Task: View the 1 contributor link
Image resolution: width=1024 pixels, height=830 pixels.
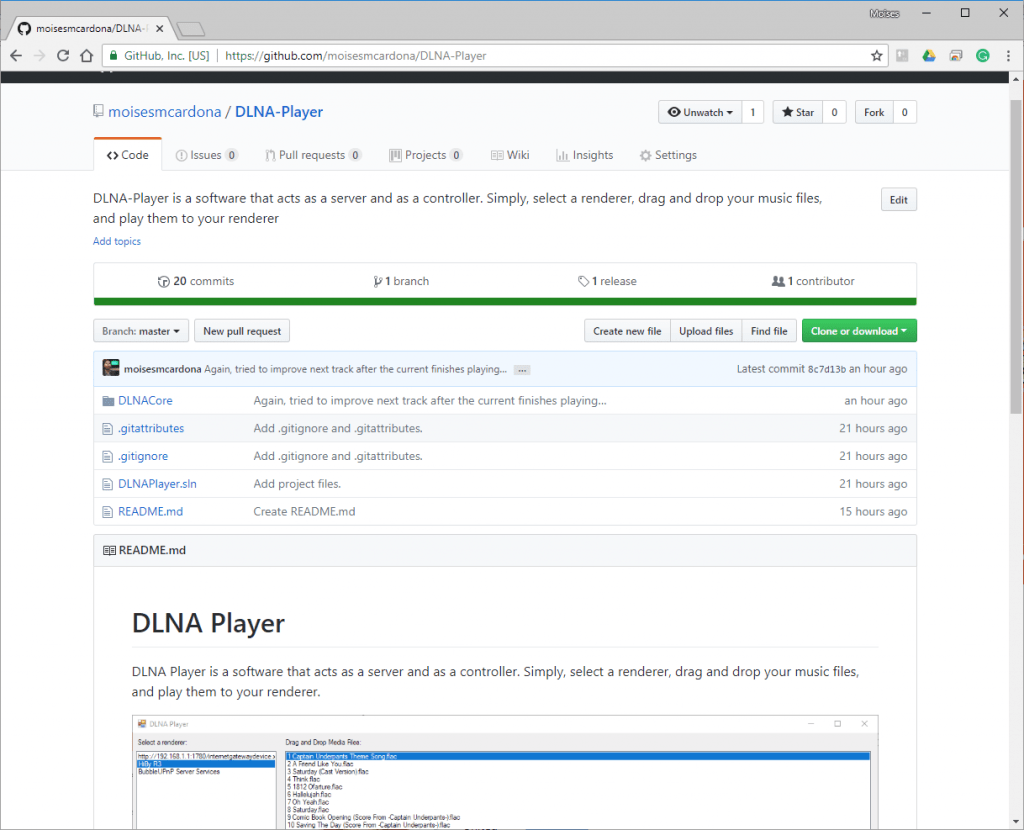Action: click(x=813, y=281)
